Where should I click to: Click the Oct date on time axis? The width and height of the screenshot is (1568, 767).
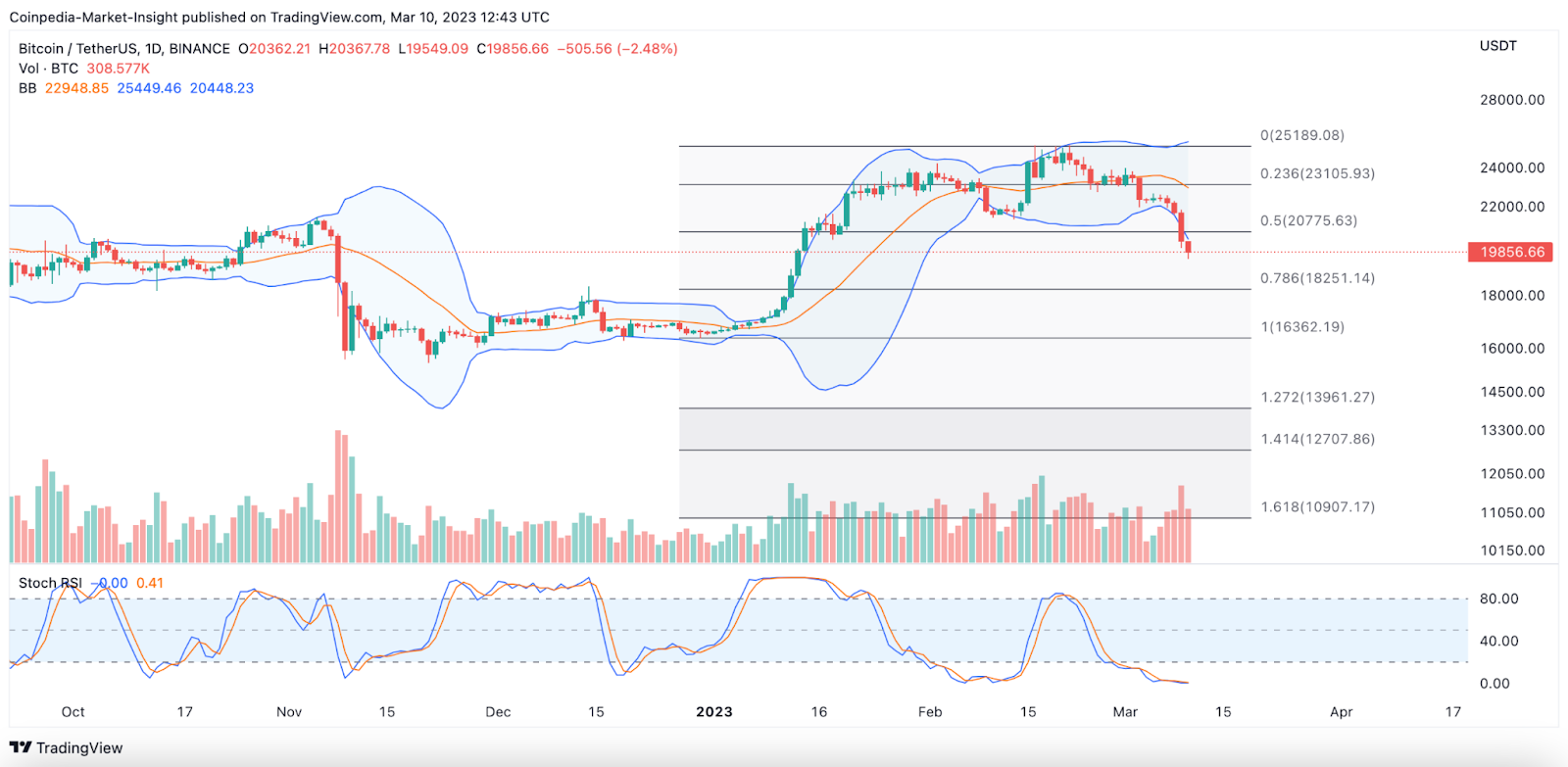coord(73,712)
